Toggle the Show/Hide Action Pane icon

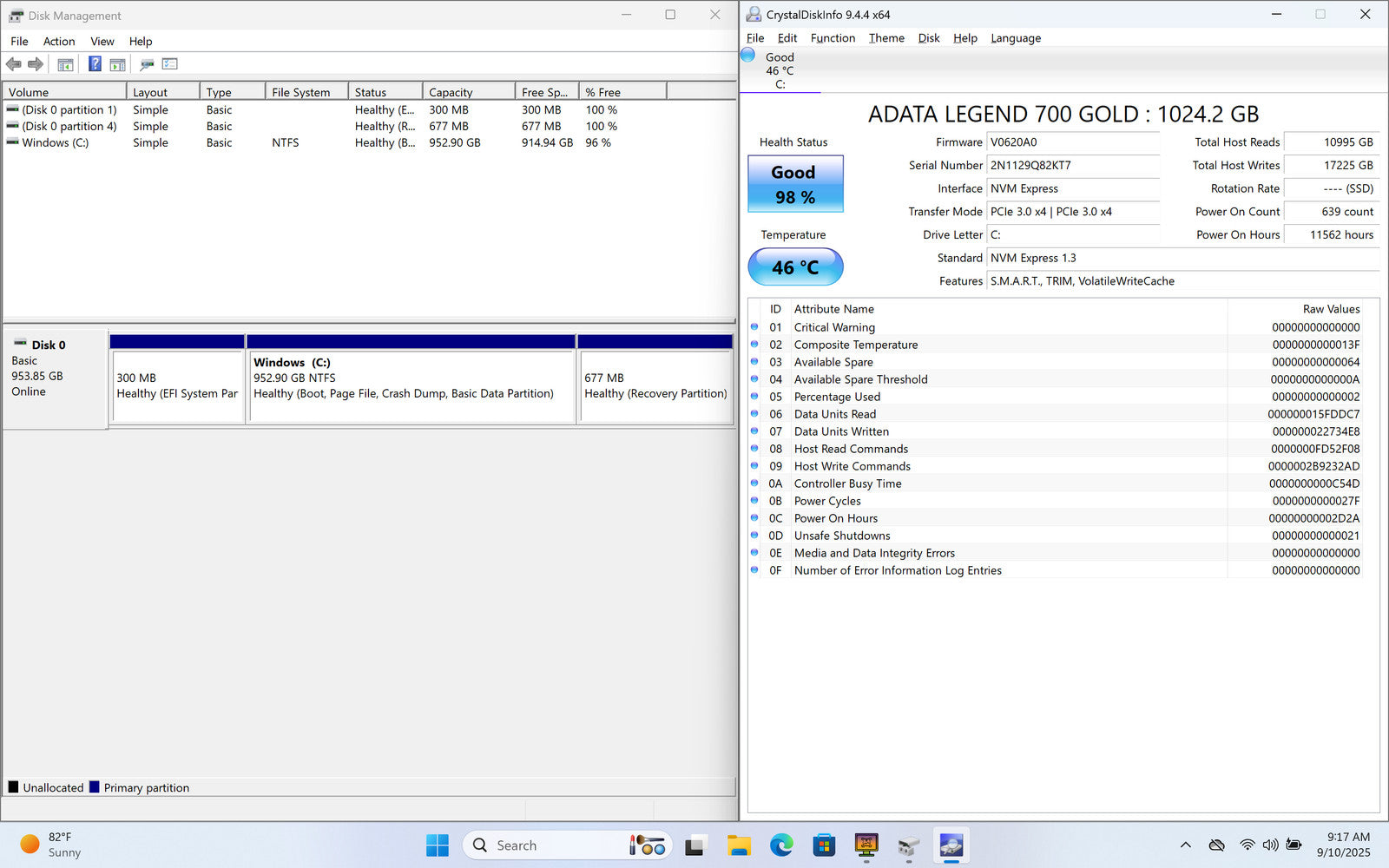click(117, 64)
